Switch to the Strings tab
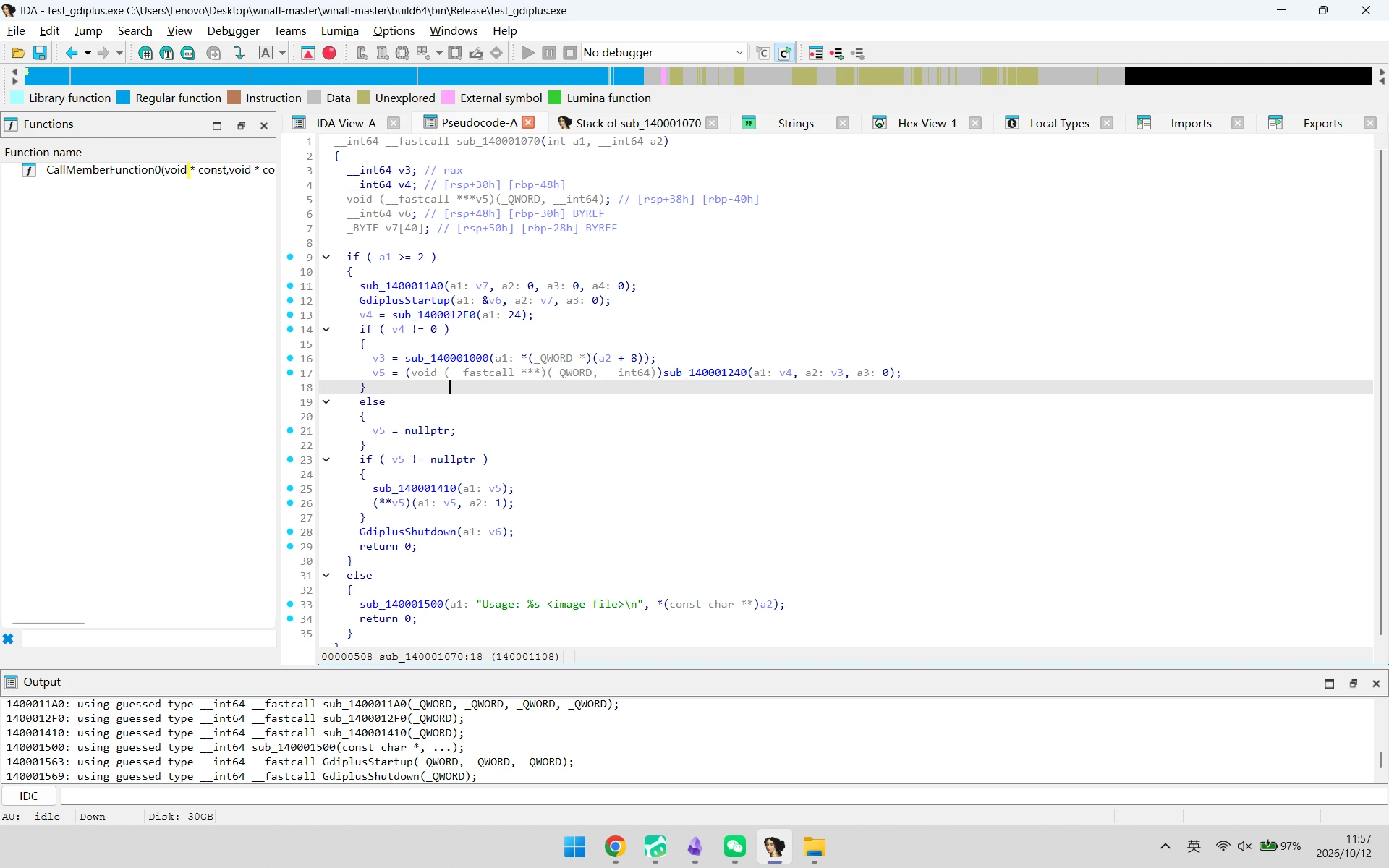 (796, 123)
